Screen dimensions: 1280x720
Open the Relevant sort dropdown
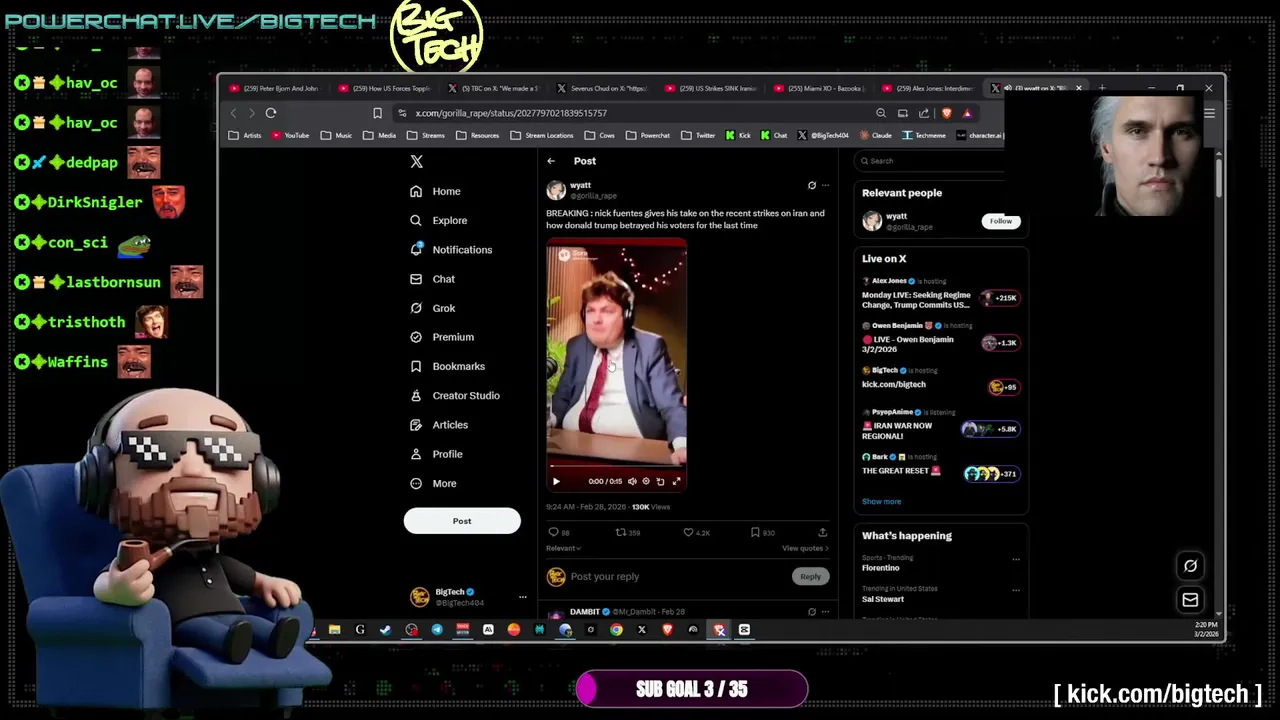(x=563, y=548)
